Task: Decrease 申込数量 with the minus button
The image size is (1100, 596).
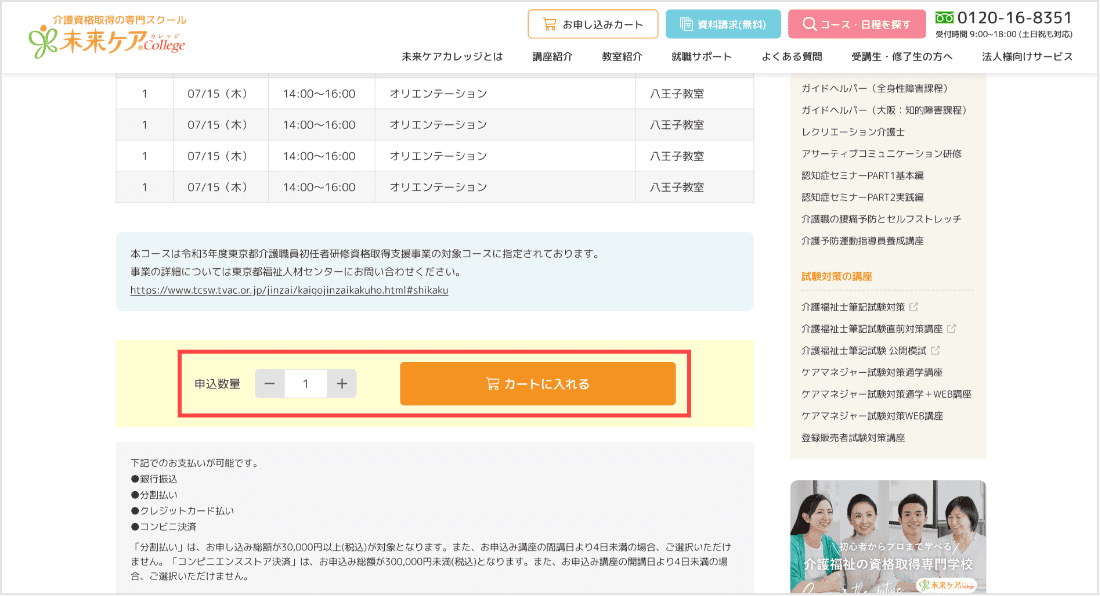Action: pyautogui.click(x=269, y=382)
